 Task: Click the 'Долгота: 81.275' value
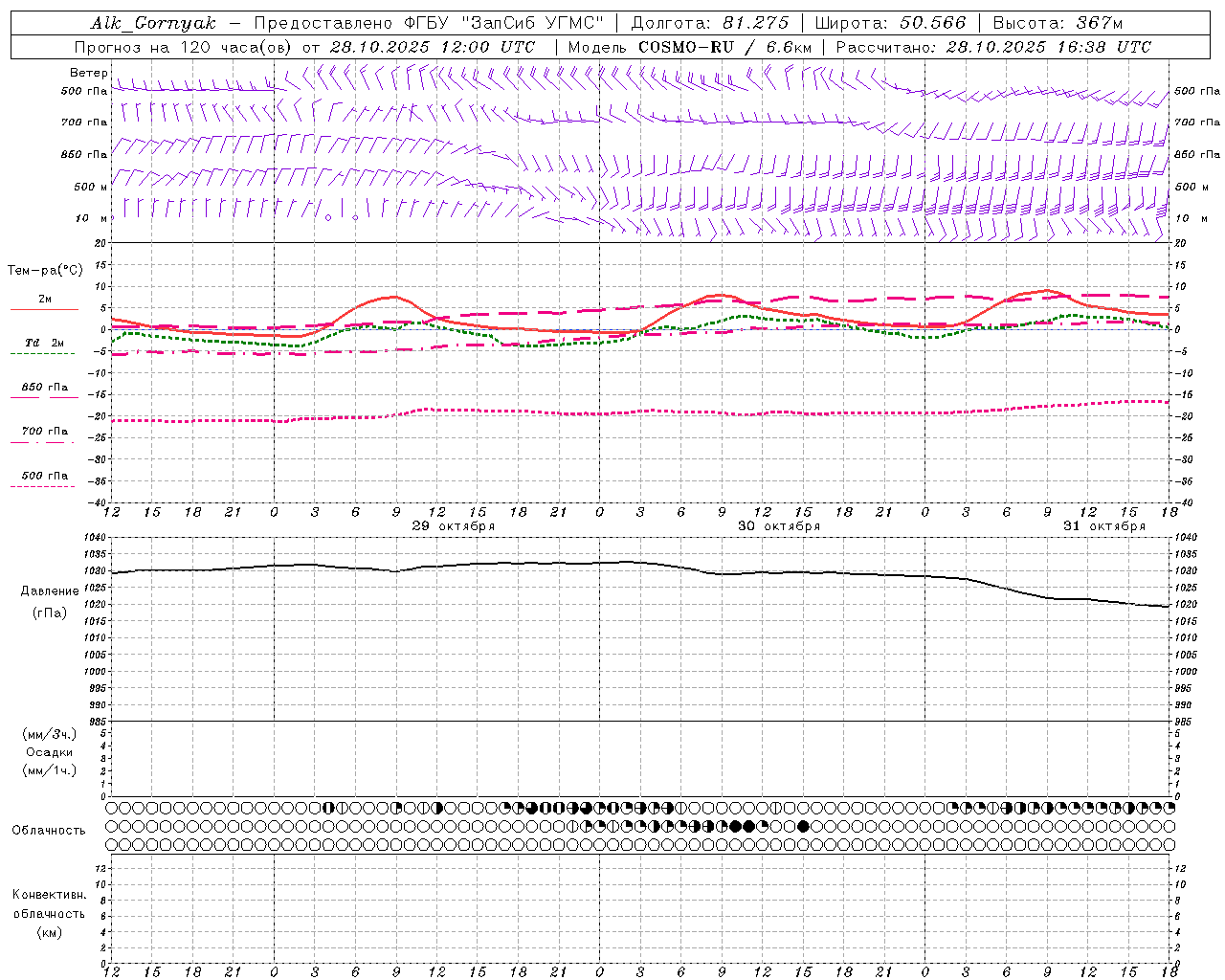pyautogui.click(x=710, y=23)
